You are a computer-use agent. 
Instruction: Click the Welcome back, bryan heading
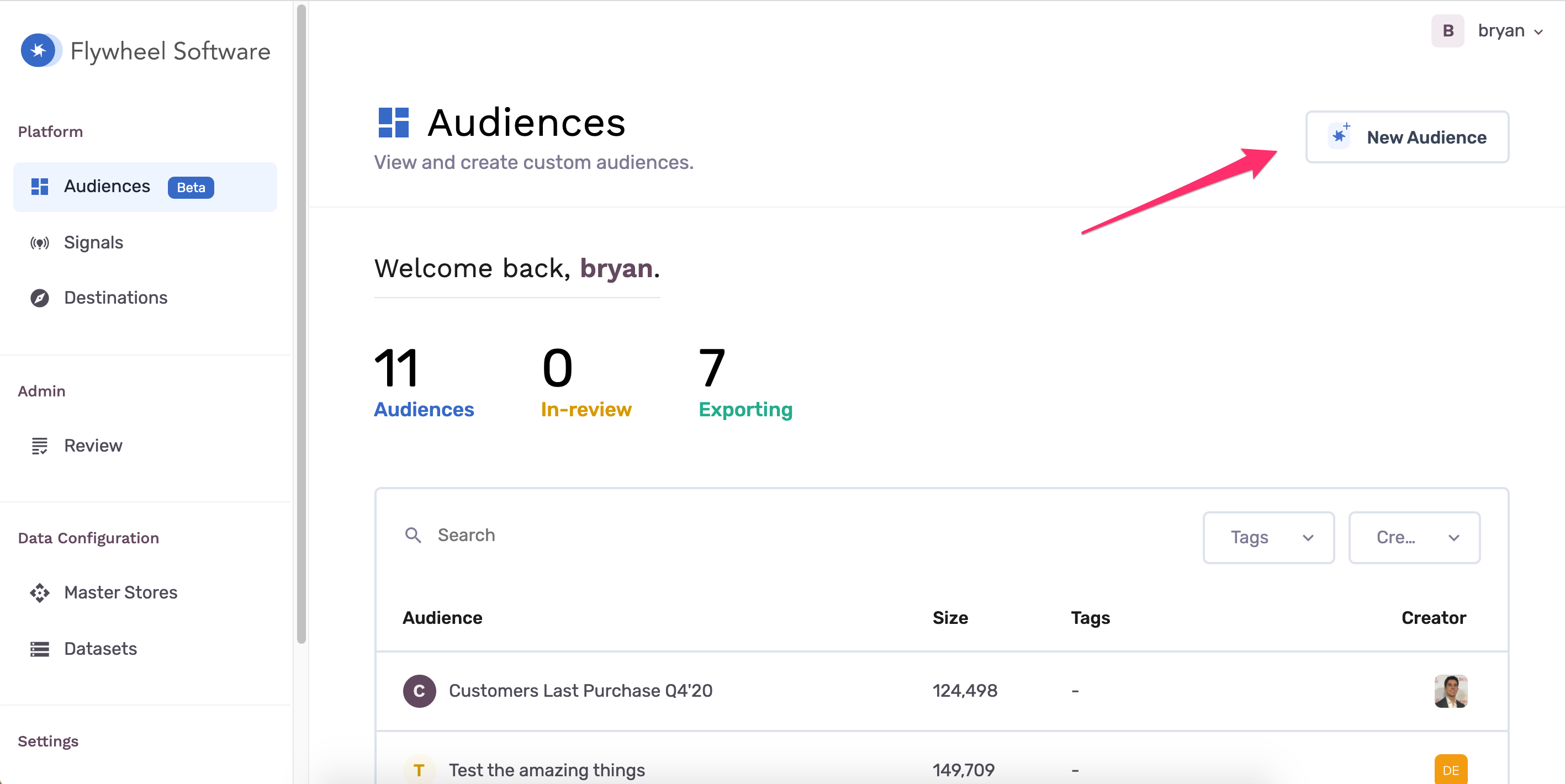(517, 268)
